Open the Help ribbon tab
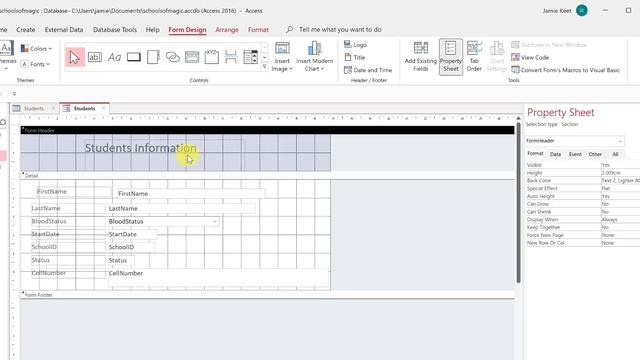The height and width of the screenshot is (360, 640). tap(153, 30)
